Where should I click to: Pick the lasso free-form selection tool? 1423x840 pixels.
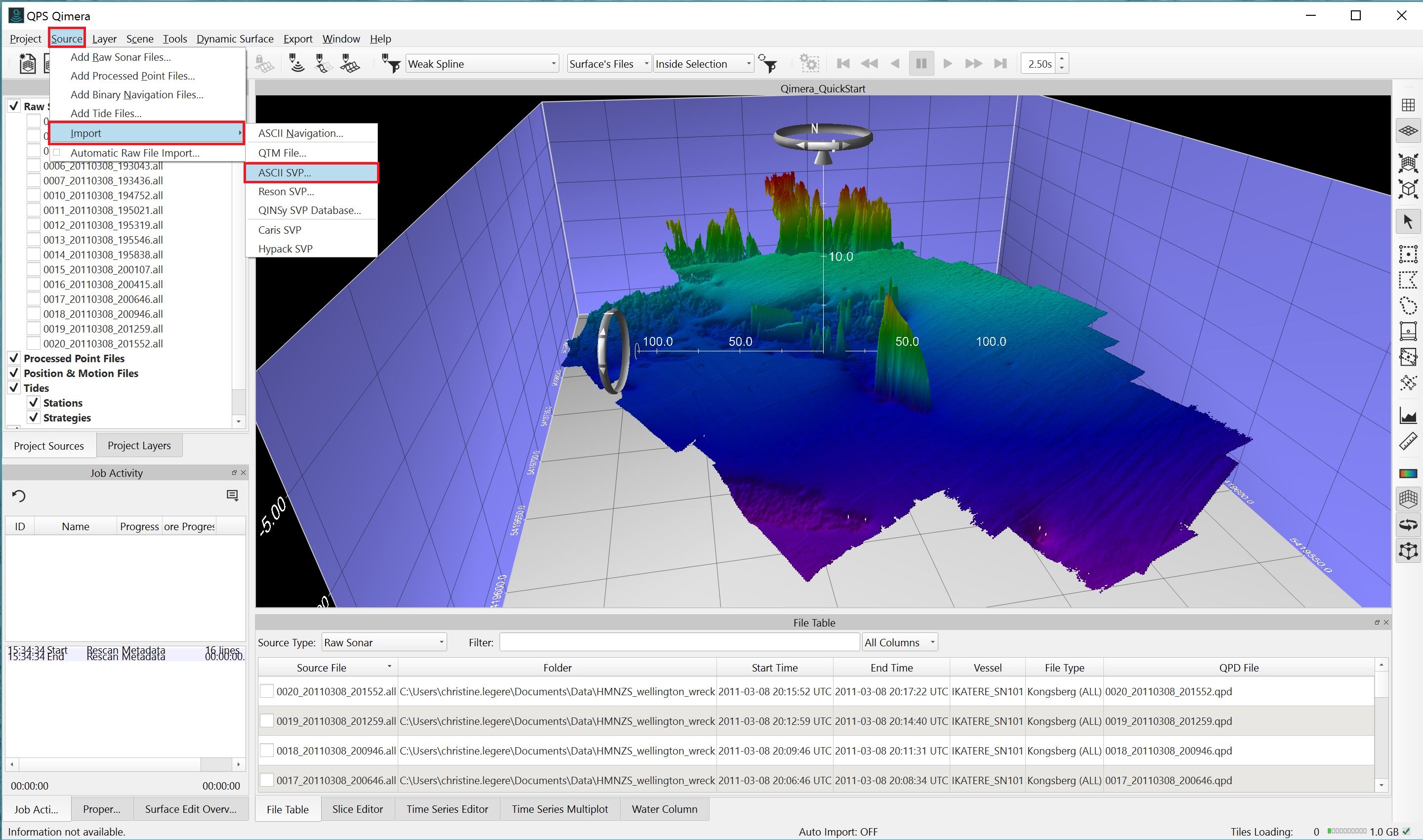tap(1408, 306)
